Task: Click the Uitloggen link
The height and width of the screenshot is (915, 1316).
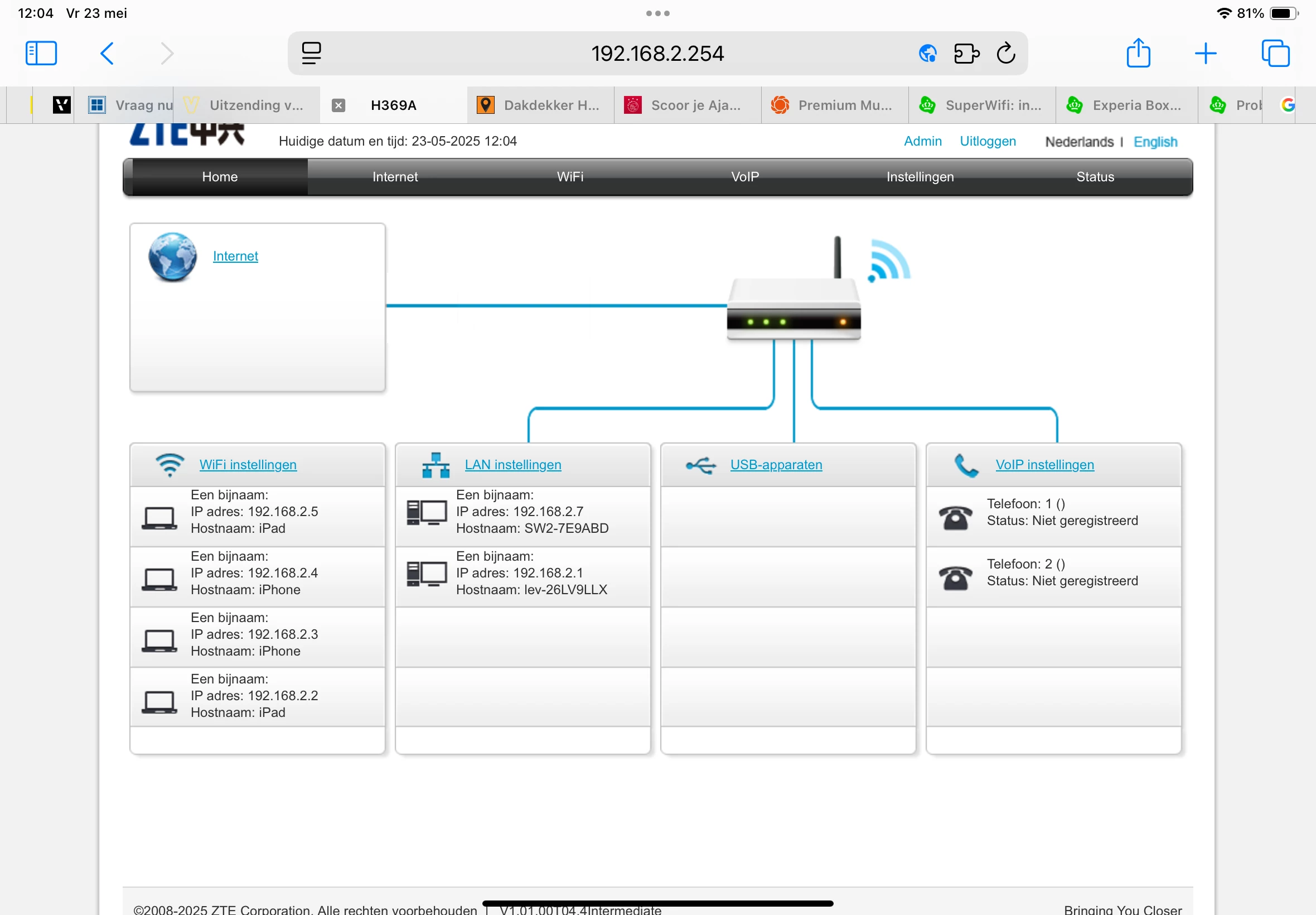Action: click(988, 141)
